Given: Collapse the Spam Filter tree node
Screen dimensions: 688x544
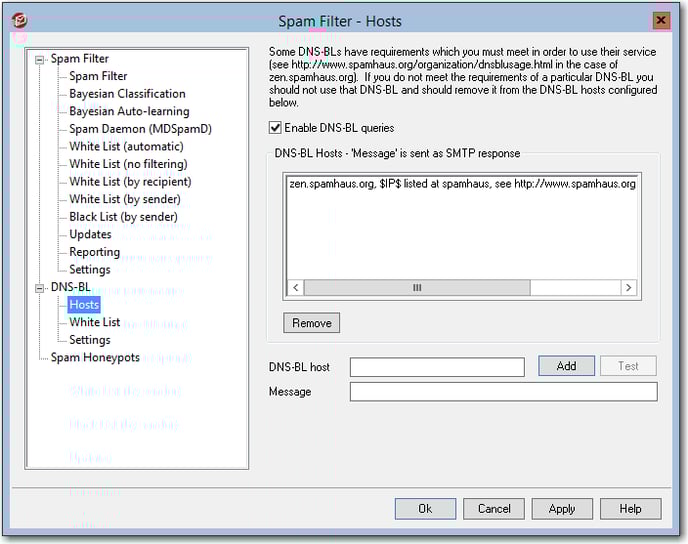Looking at the screenshot, I should [x=39, y=59].
